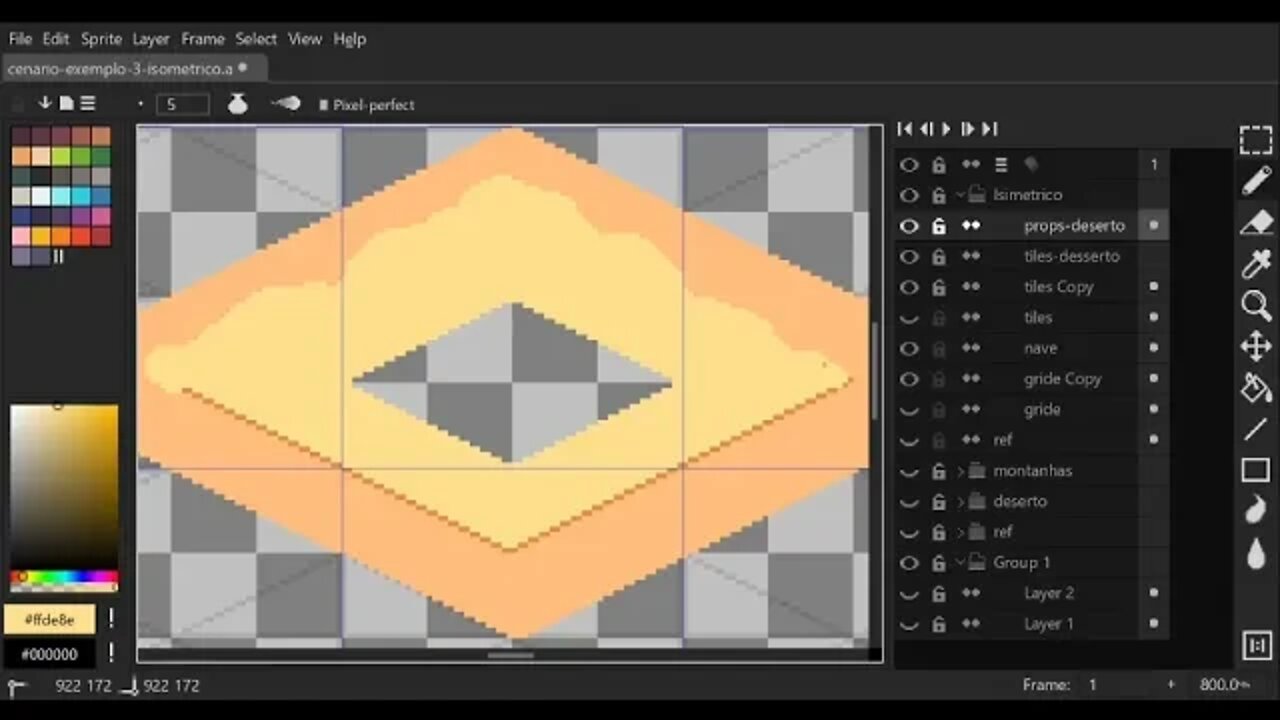
Task: Select the Pencil tool
Action: [x=1256, y=181]
